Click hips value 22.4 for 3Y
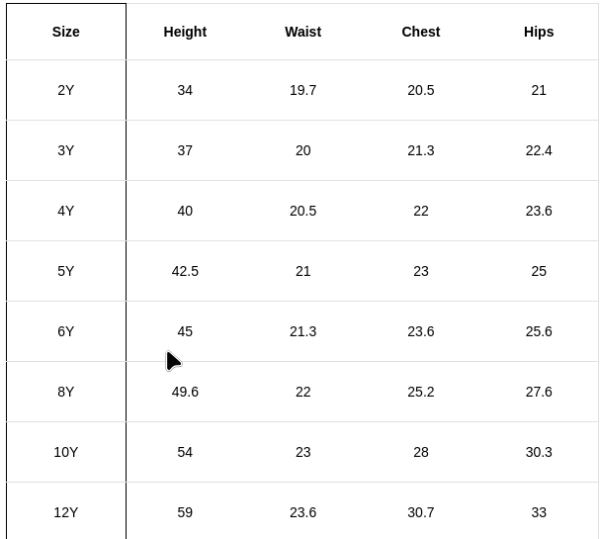600x539 pixels. (539, 151)
